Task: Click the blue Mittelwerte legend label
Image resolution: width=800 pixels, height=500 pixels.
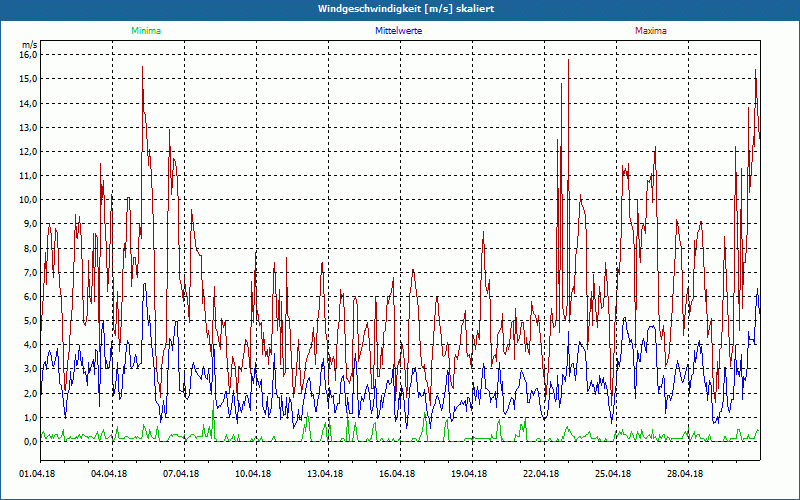Action: point(398,31)
